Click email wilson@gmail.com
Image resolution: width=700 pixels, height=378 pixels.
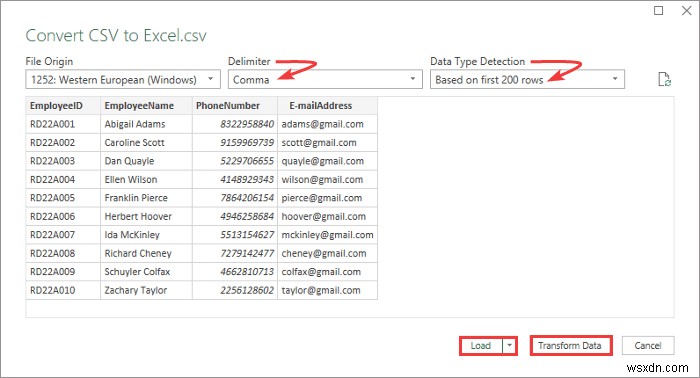point(322,179)
